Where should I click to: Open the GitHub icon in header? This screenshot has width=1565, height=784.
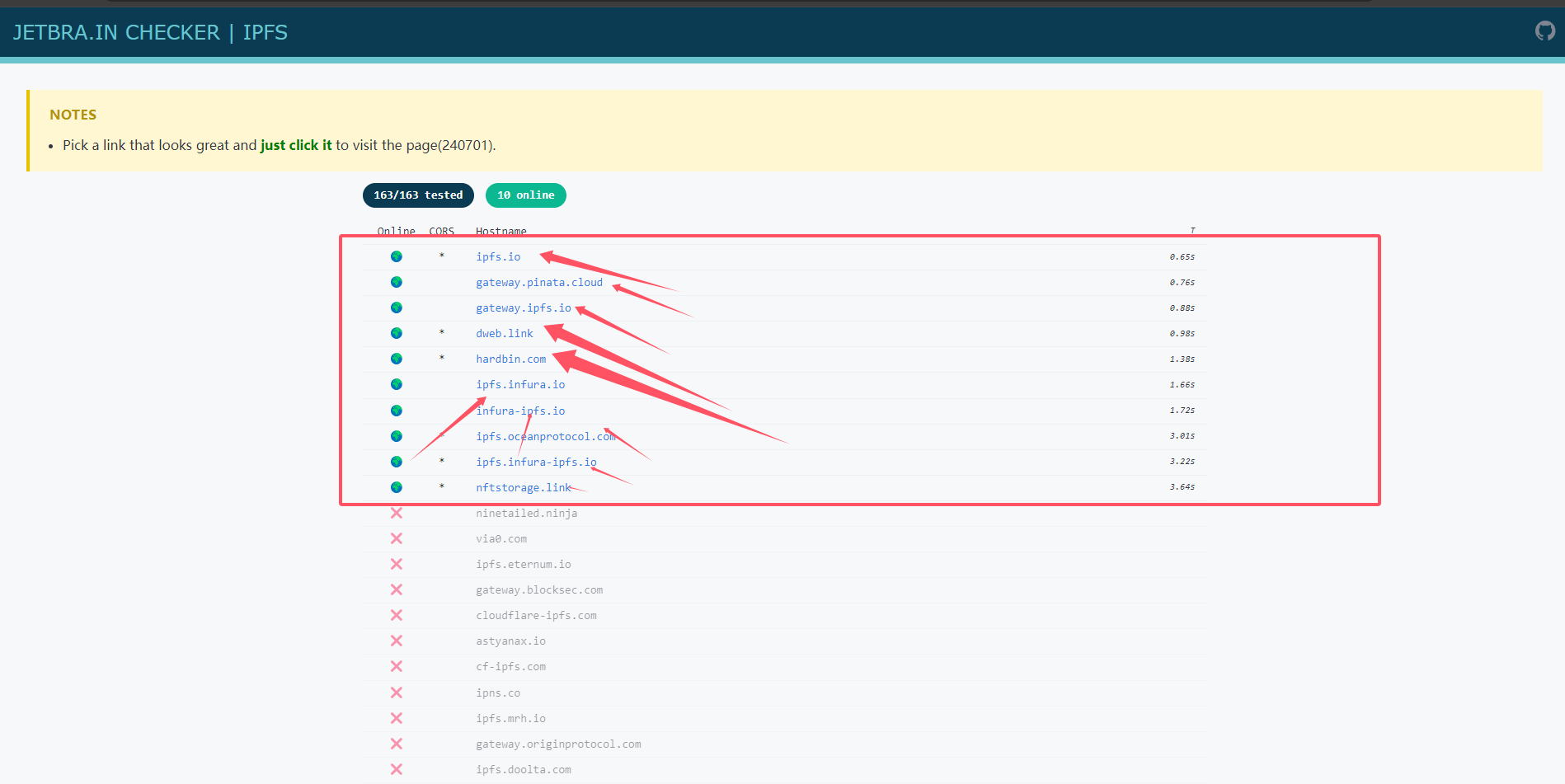point(1544,31)
